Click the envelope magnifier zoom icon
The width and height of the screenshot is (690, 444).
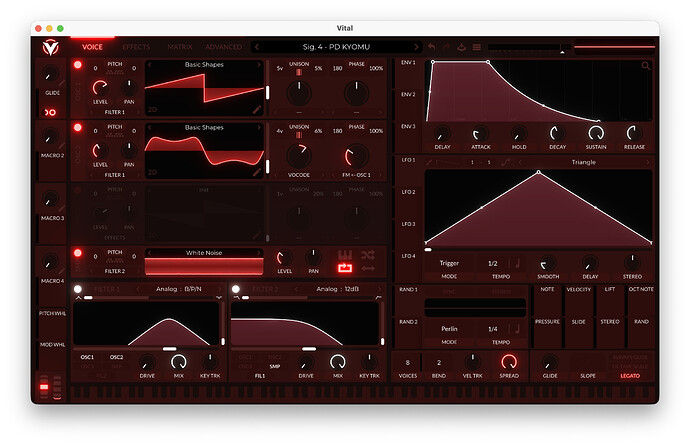click(x=646, y=66)
